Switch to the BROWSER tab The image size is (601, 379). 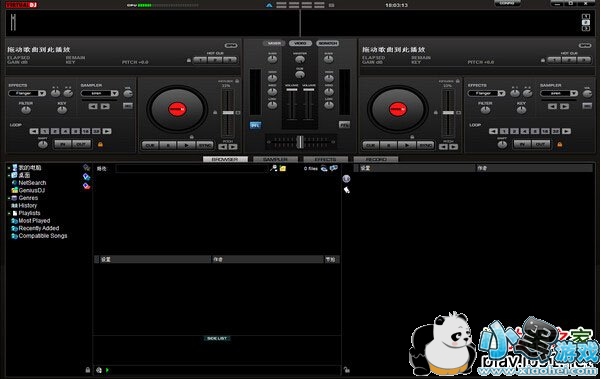coord(225,159)
